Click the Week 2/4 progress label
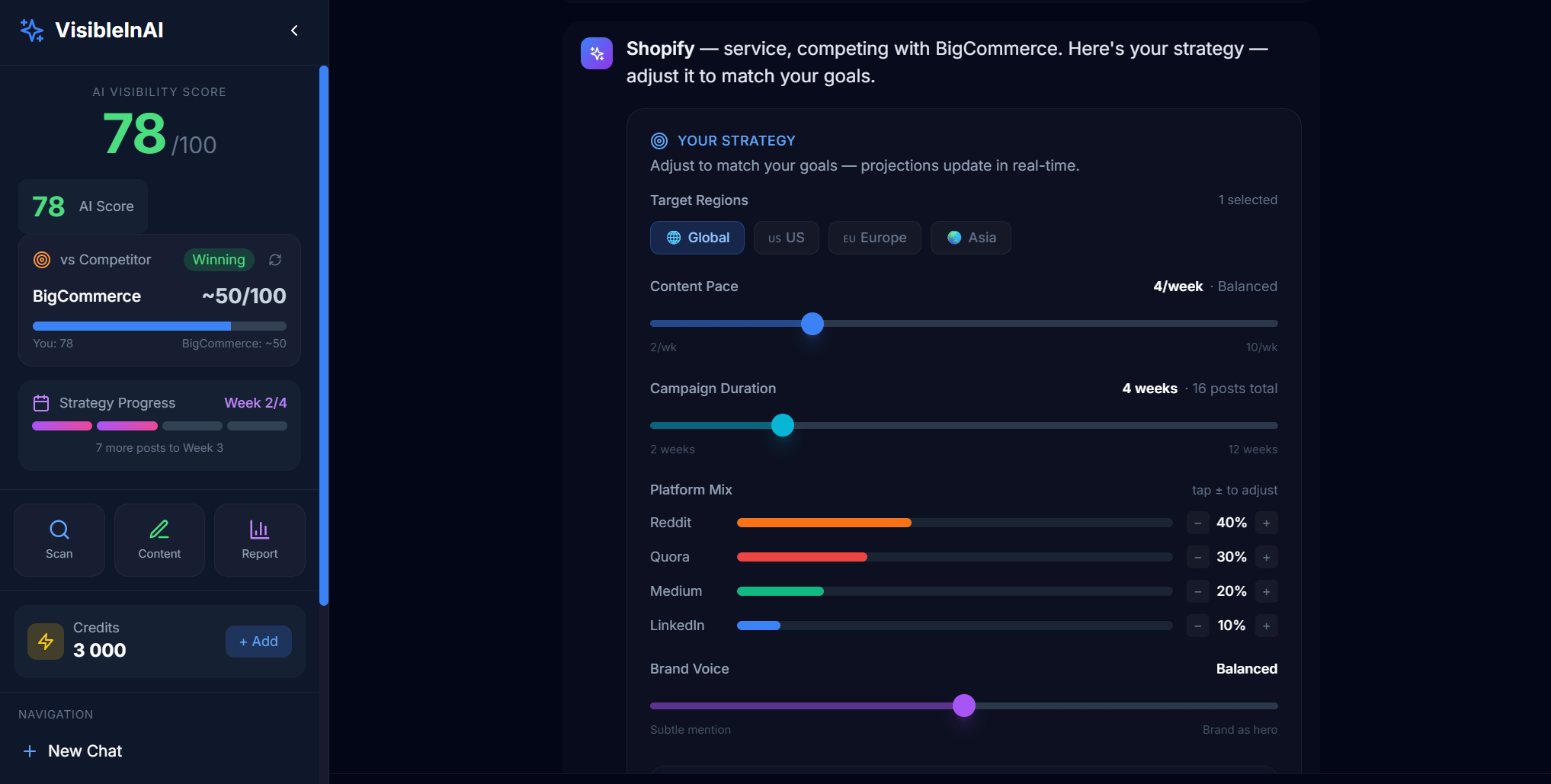 (x=255, y=403)
